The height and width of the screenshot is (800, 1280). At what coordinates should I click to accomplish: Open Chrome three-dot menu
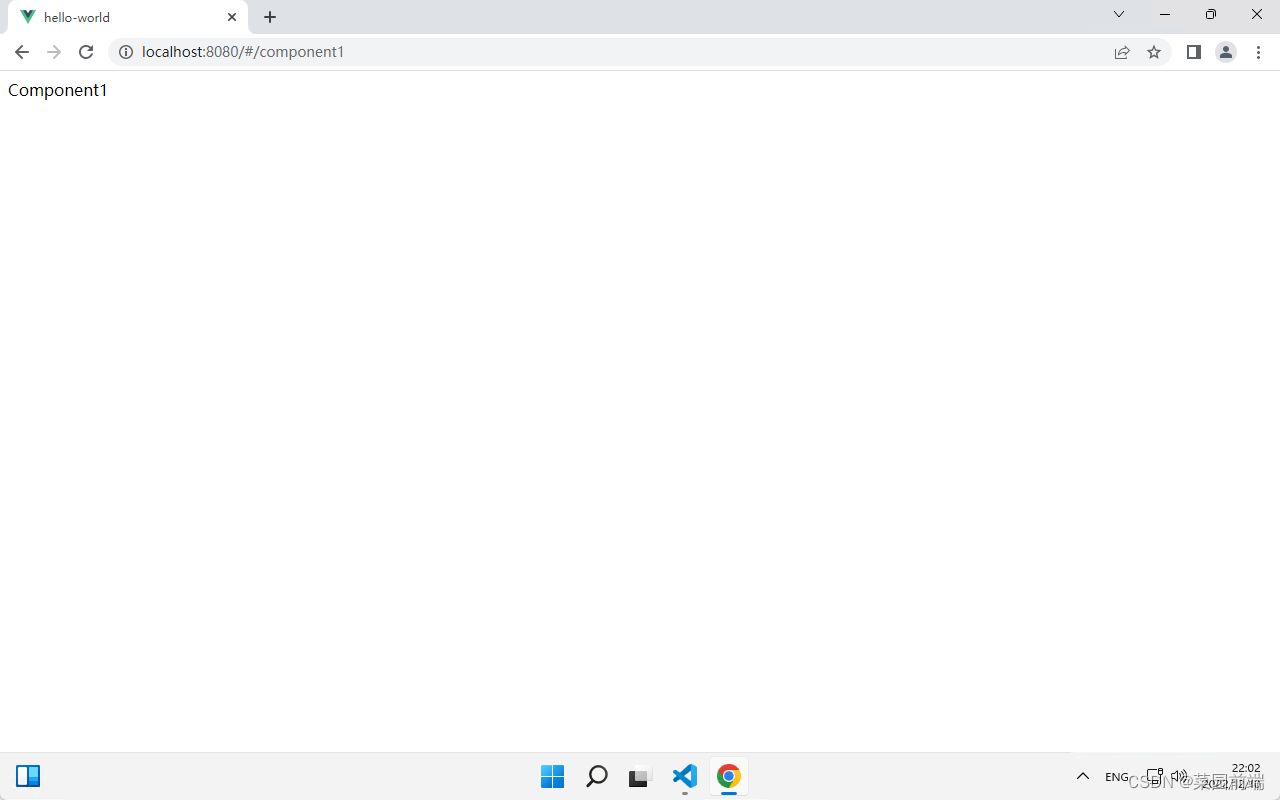click(x=1259, y=52)
